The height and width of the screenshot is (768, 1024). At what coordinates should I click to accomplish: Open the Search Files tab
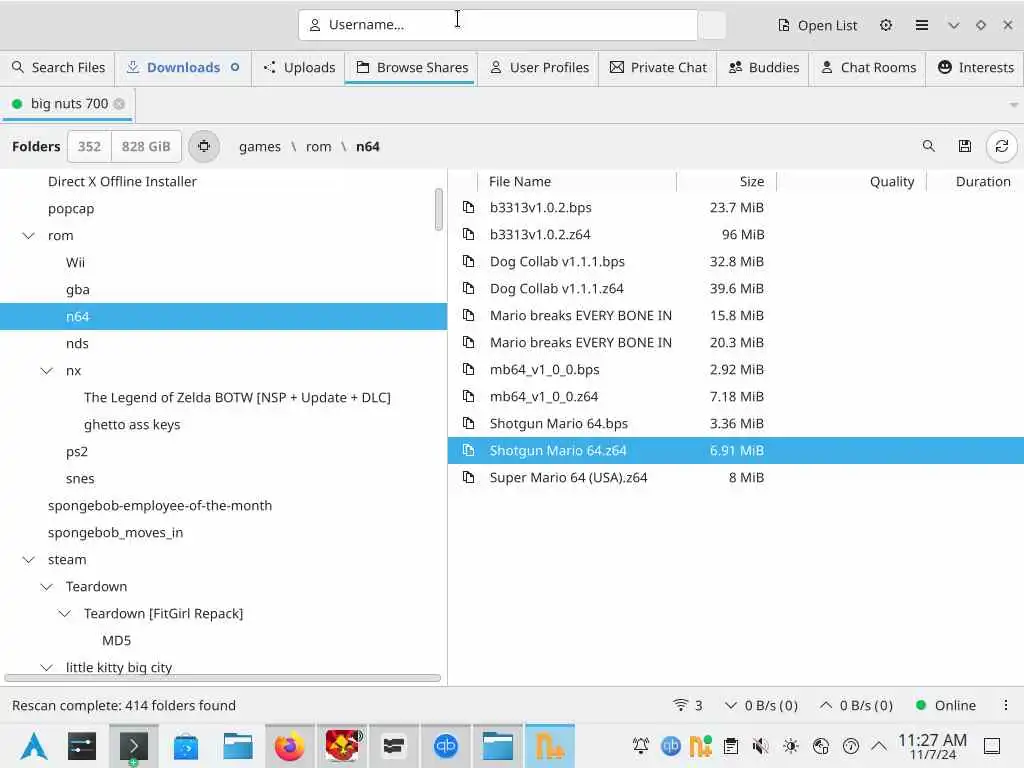pos(58,67)
